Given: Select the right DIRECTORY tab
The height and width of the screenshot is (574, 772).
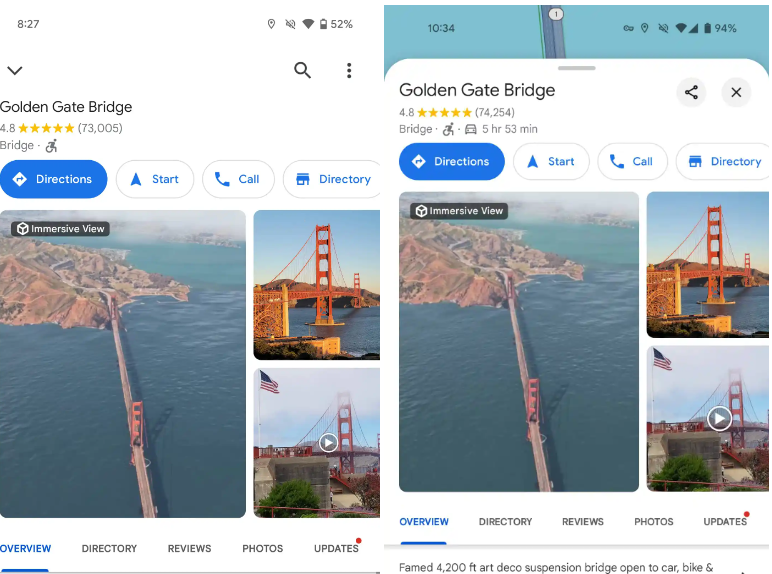Looking at the screenshot, I should 505,521.
